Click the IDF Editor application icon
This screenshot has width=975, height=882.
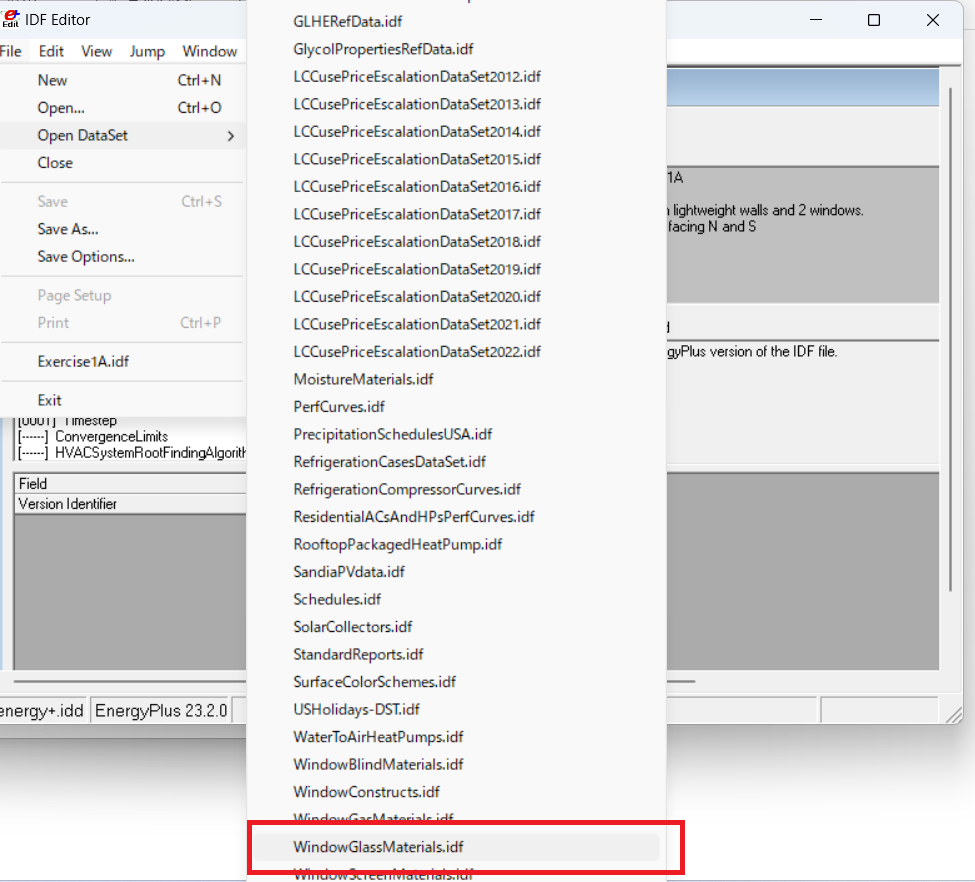(x=12, y=18)
